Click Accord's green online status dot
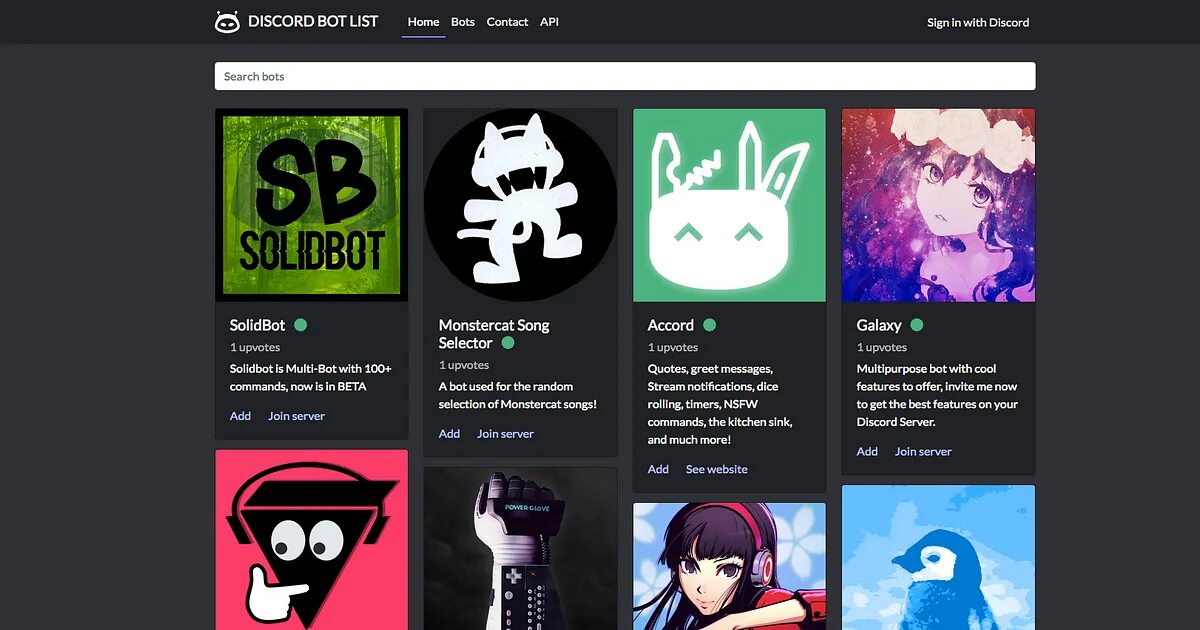The width and height of the screenshot is (1200, 630). coord(710,325)
